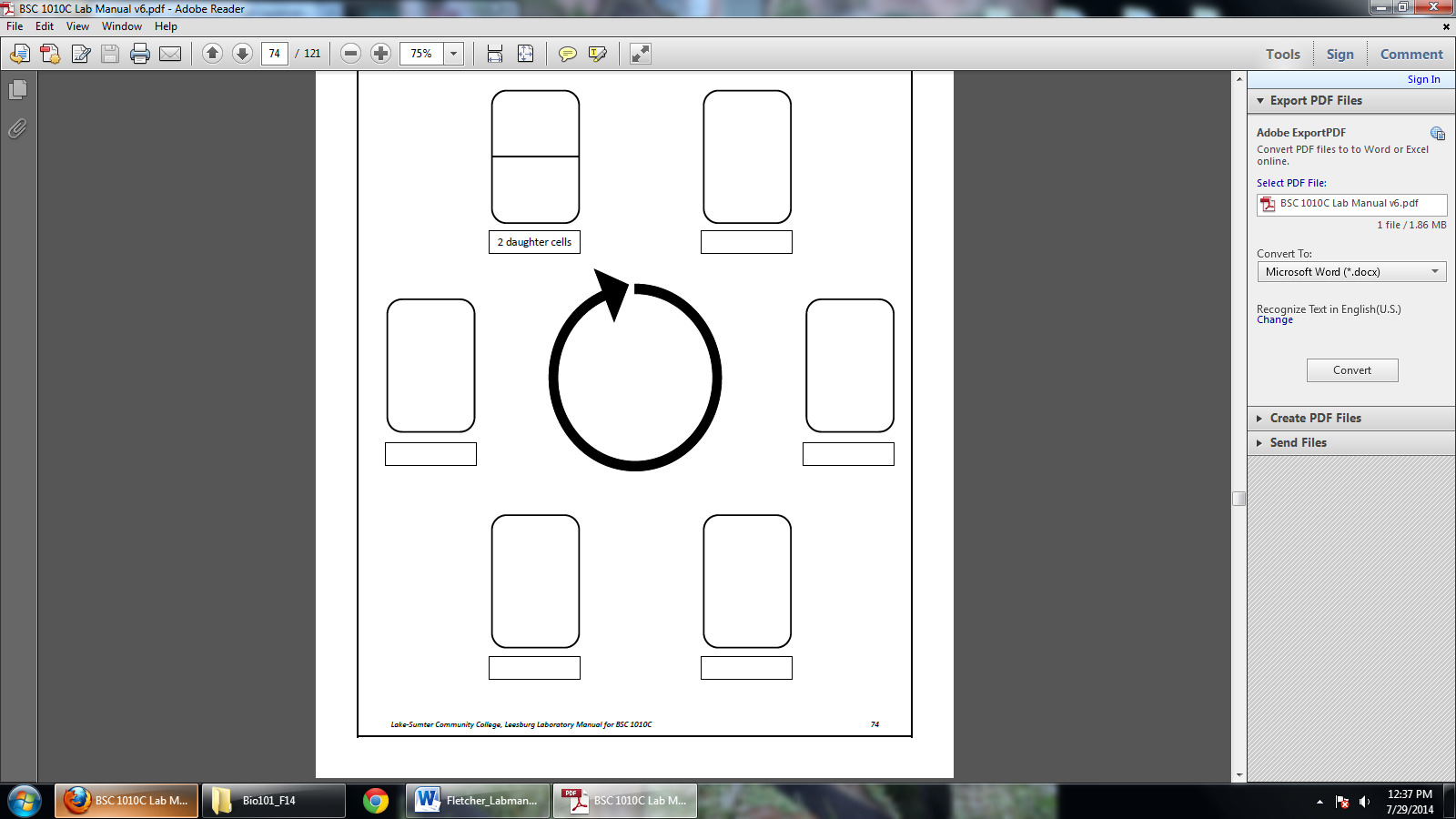The height and width of the screenshot is (819, 1456).
Task: Click the scrollbar down arrow
Action: [1239, 775]
